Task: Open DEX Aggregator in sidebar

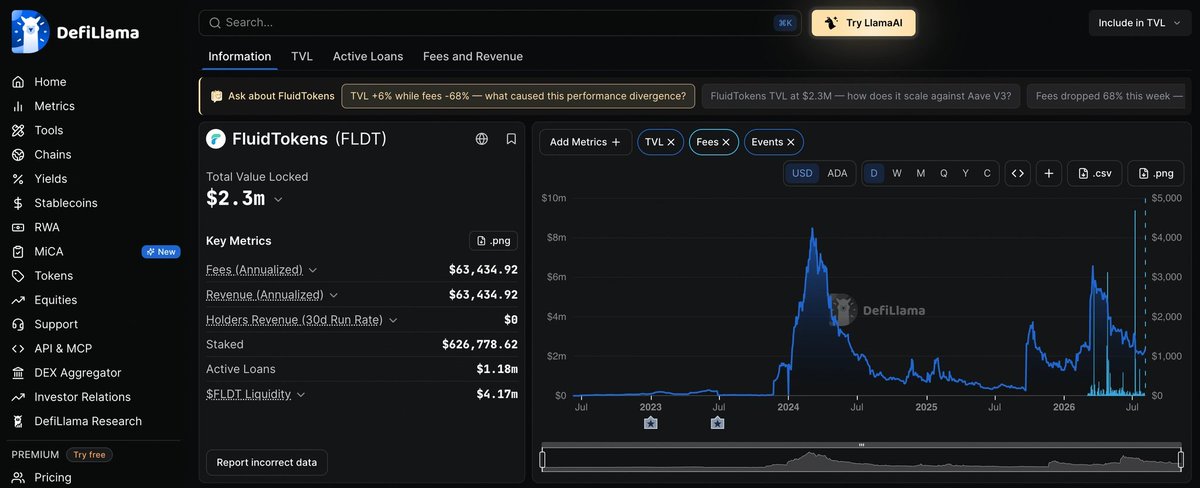Action: coord(77,373)
